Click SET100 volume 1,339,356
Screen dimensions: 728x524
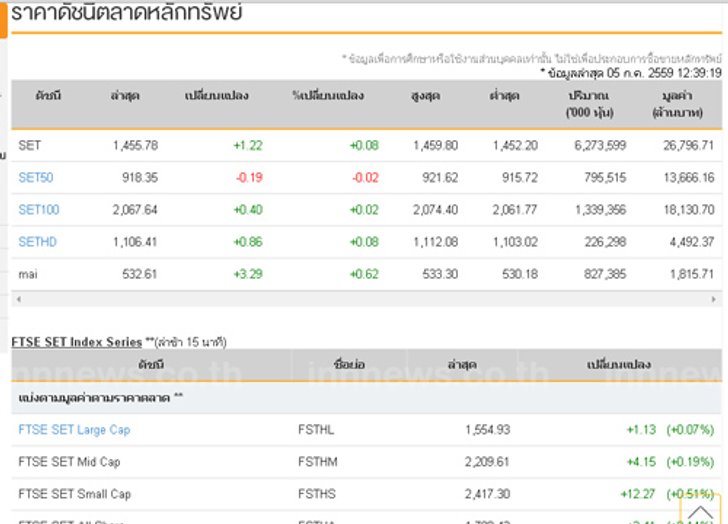click(x=601, y=210)
